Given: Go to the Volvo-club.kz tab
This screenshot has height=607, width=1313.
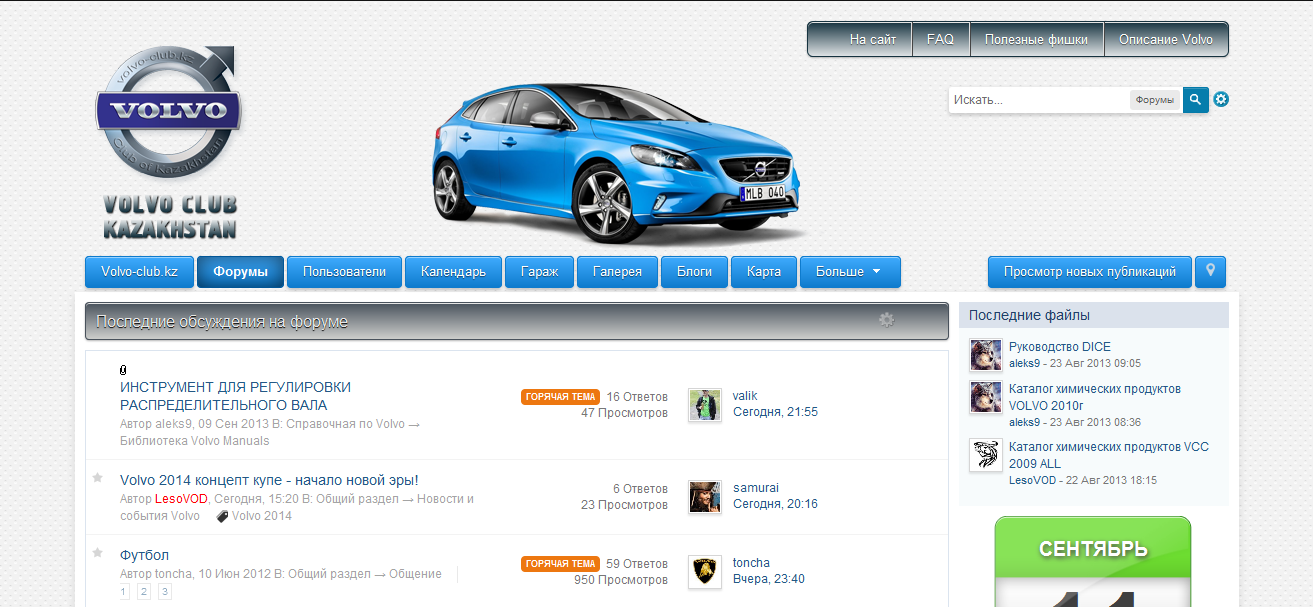Looking at the screenshot, I should click(139, 272).
